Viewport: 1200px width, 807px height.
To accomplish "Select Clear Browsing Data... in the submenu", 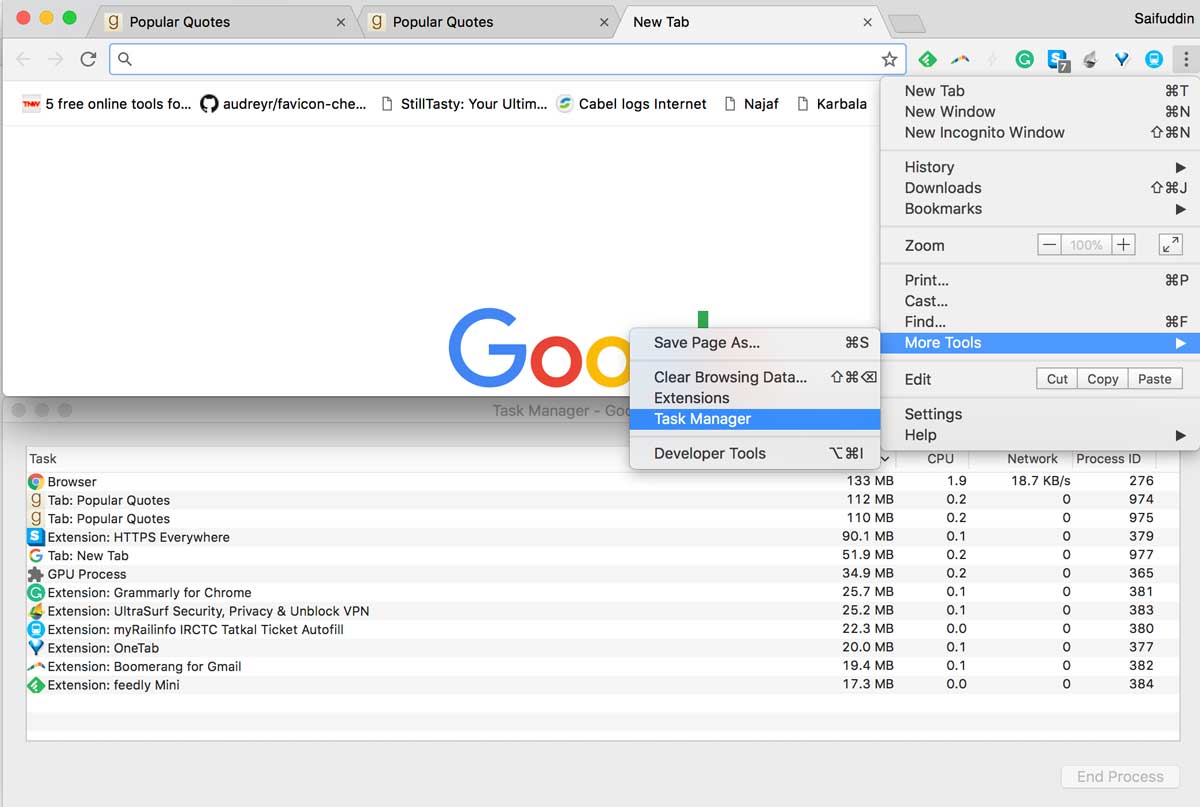I will tap(755, 377).
